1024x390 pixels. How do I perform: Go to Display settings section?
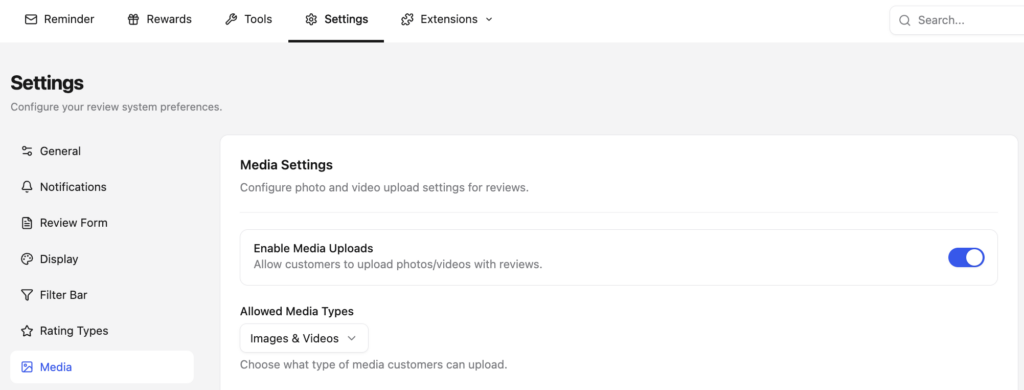click(102, 259)
